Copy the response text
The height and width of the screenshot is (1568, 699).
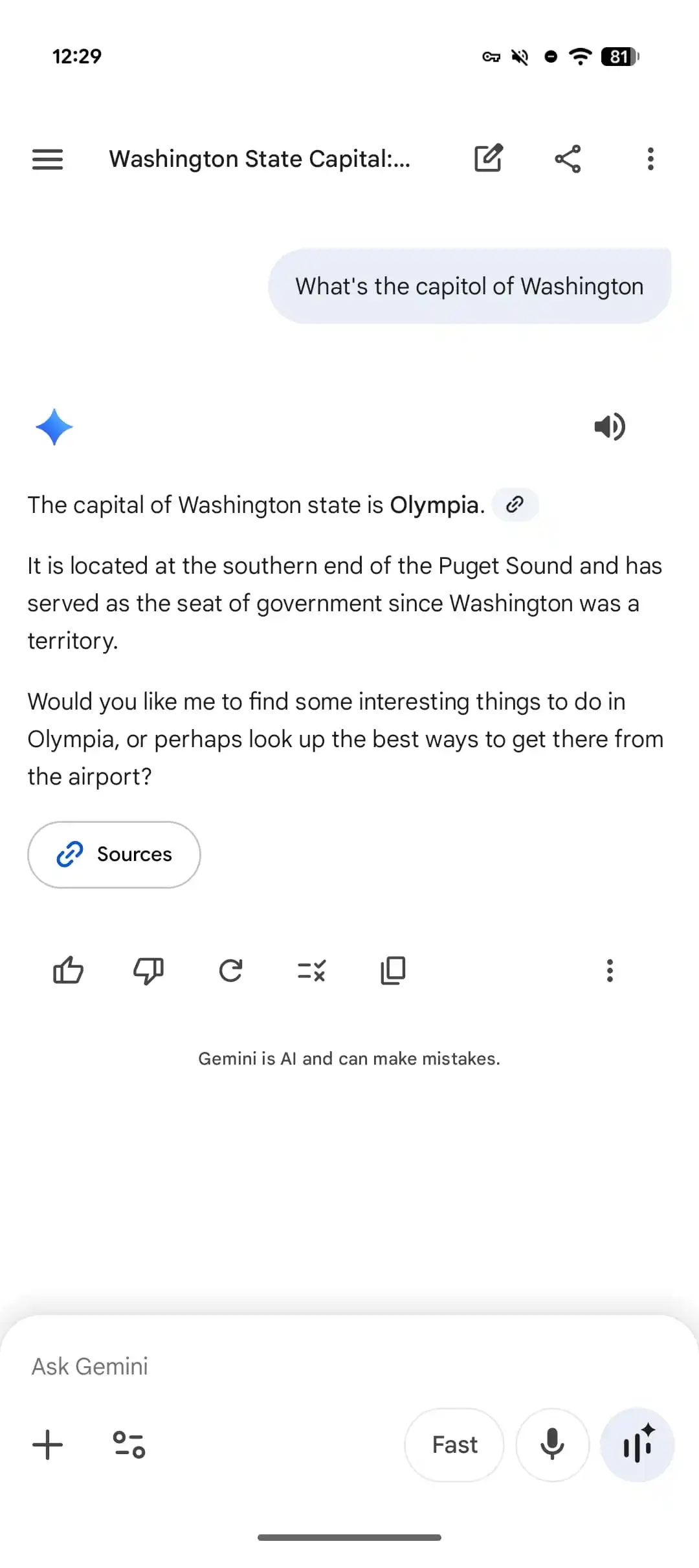click(393, 970)
